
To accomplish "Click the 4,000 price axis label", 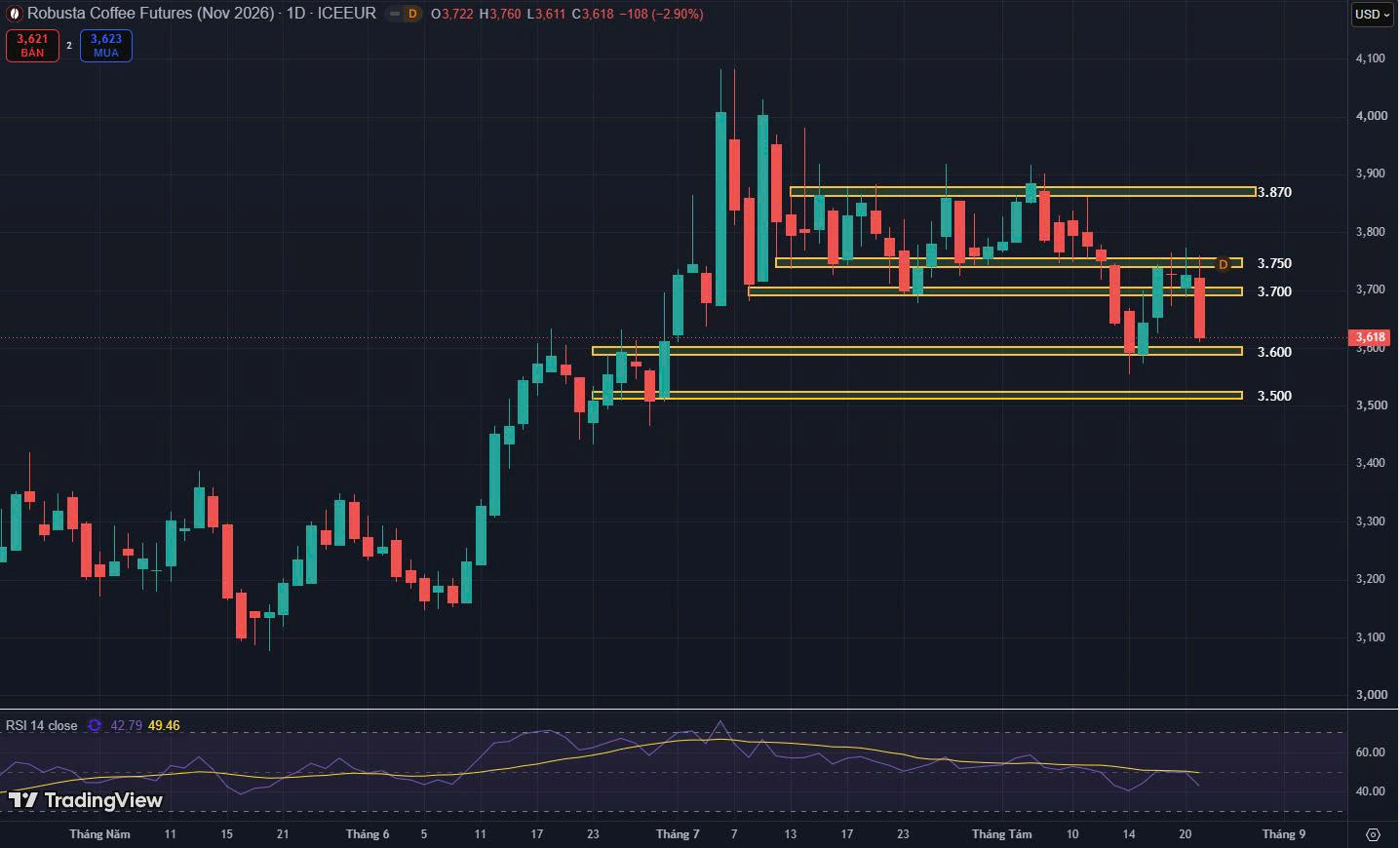I will (1371, 116).
